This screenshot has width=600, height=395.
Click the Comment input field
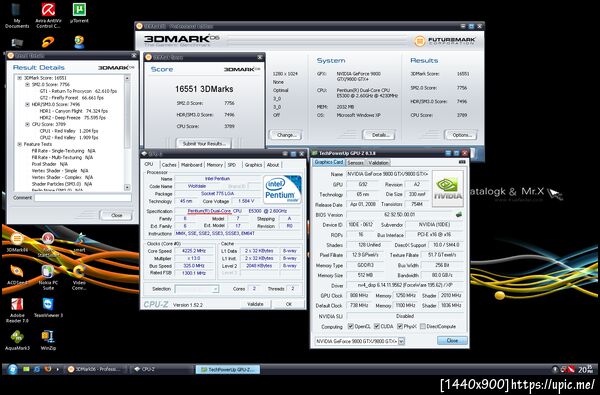pos(83,198)
